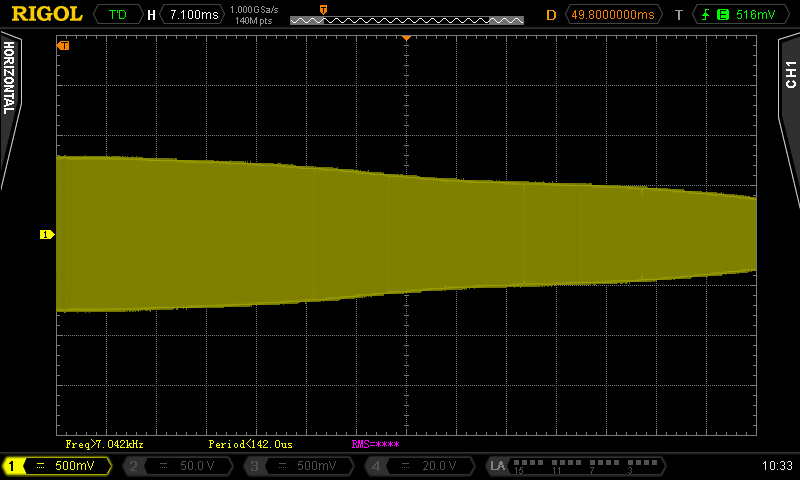Click the orange trigger marker above memory bar
The height and width of the screenshot is (480, 800).
(x=323, y=10)
